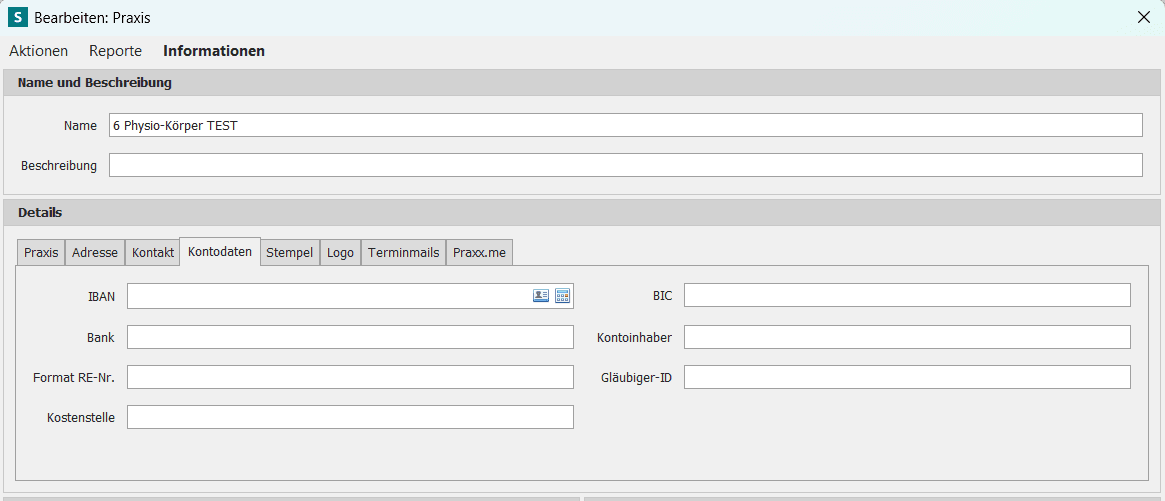Click into the Bank field
Screen dimensions: 1165x501
pyautogui.click(x=350, y=337)
